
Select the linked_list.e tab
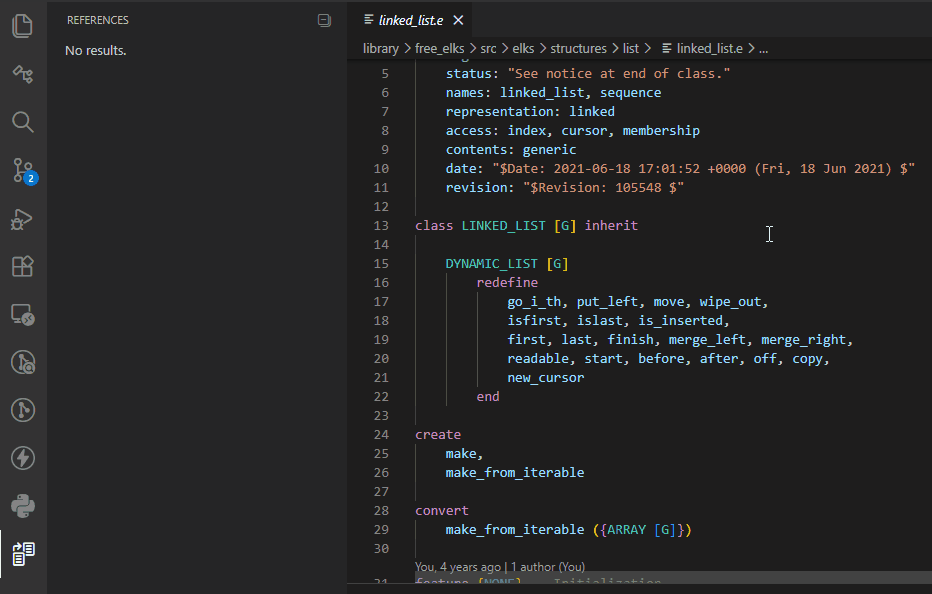pyautogui.click(x=412, y=20)
